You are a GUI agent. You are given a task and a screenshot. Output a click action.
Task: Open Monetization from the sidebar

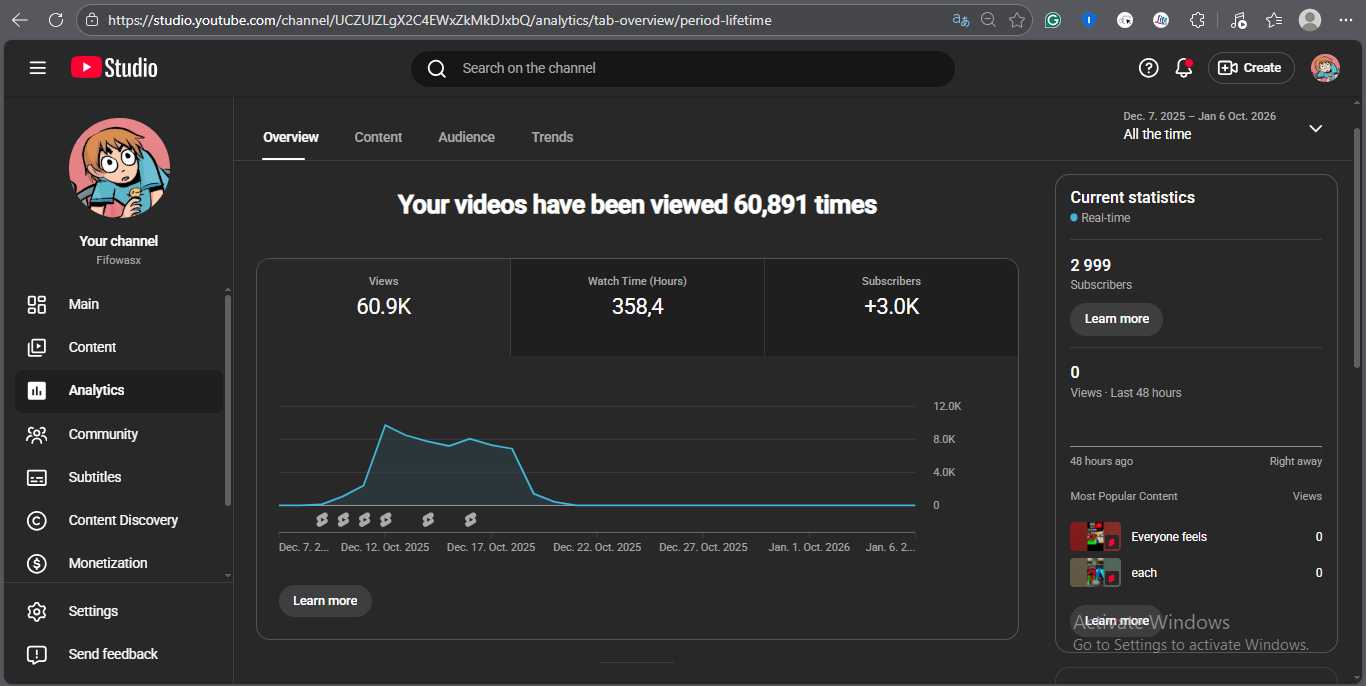(107, 563)
